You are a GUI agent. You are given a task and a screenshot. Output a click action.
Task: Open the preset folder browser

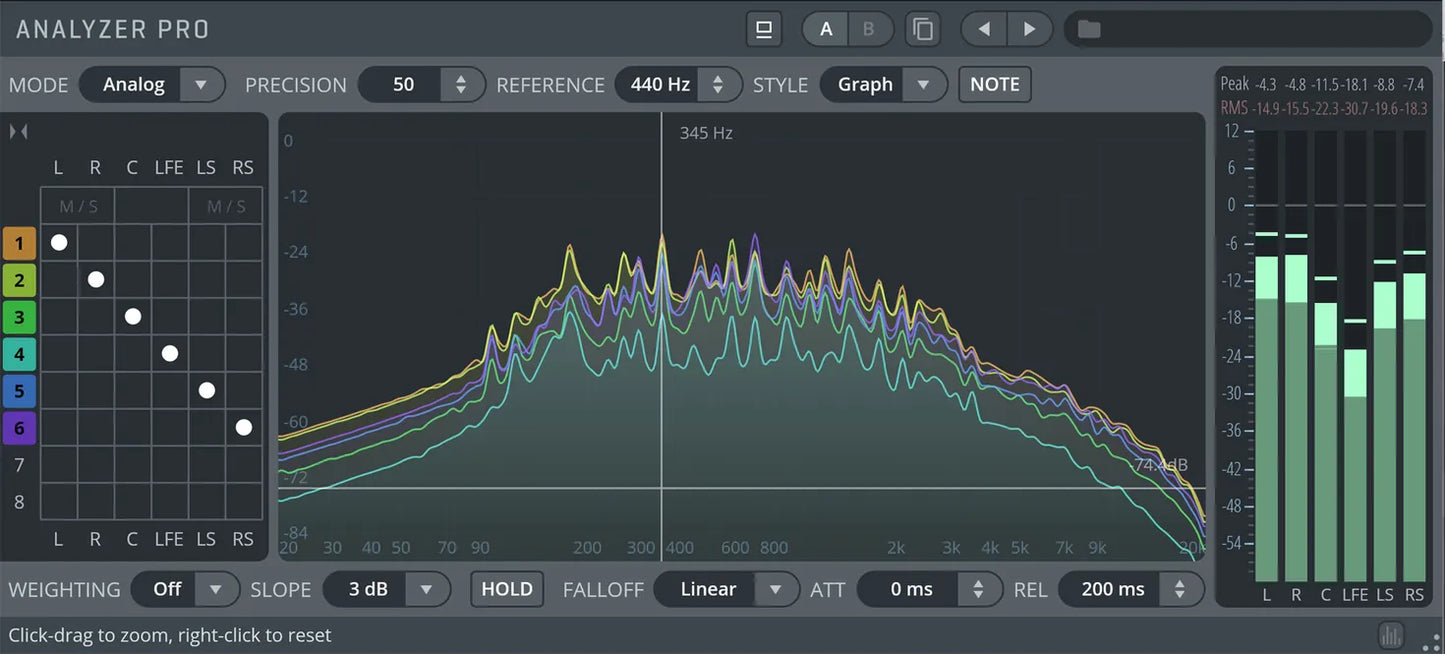point(1089,29)
